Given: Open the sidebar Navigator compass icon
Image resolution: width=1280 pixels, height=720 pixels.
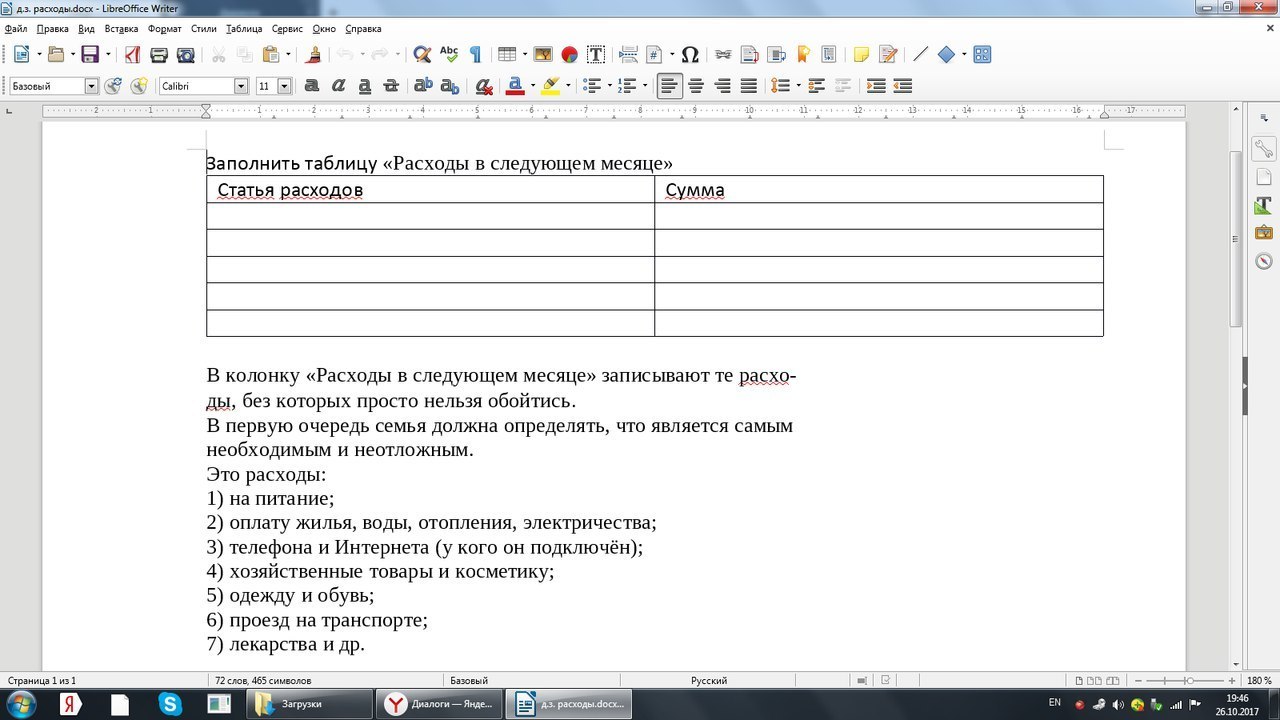Looking at the screenshot, I should point(1264,261).
